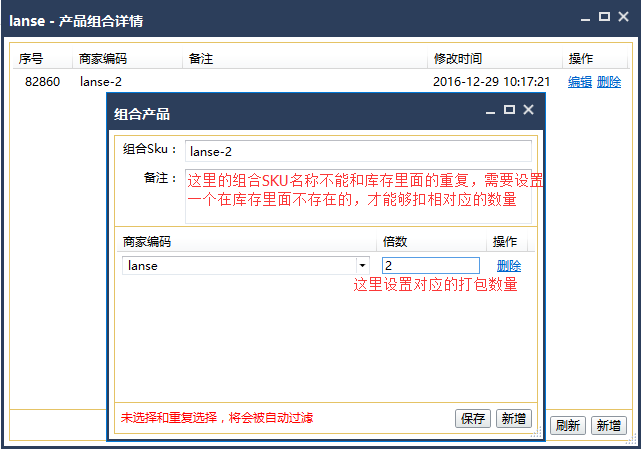
Task: Click 商家编码 header in 组合产品 dialog
Action: tap(247, 242)
